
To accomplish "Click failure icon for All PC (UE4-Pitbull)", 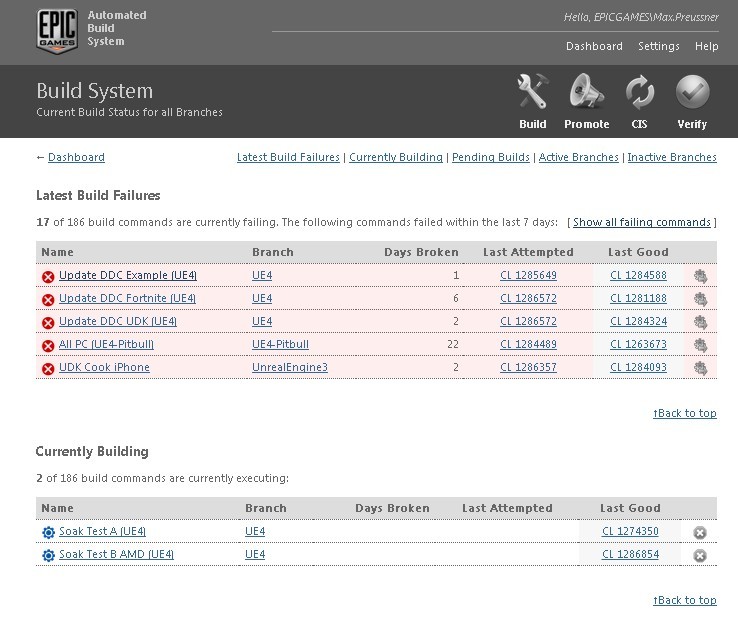I will [48, 346].
